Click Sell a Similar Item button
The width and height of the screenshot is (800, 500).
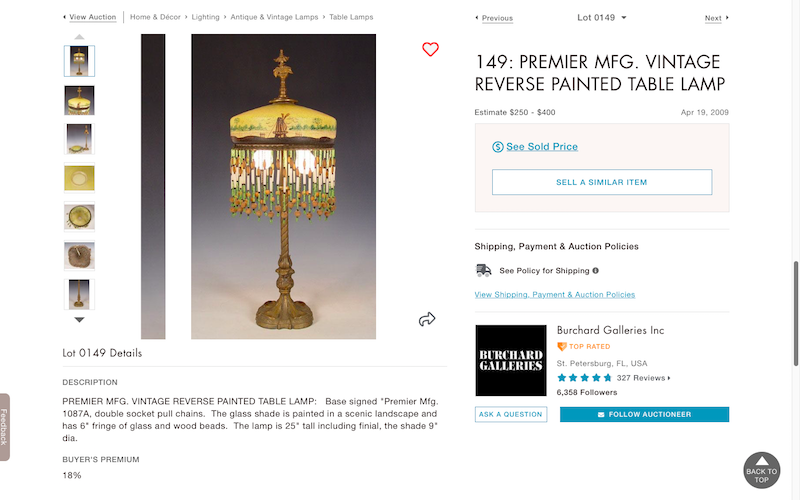(x=602, y=182)
